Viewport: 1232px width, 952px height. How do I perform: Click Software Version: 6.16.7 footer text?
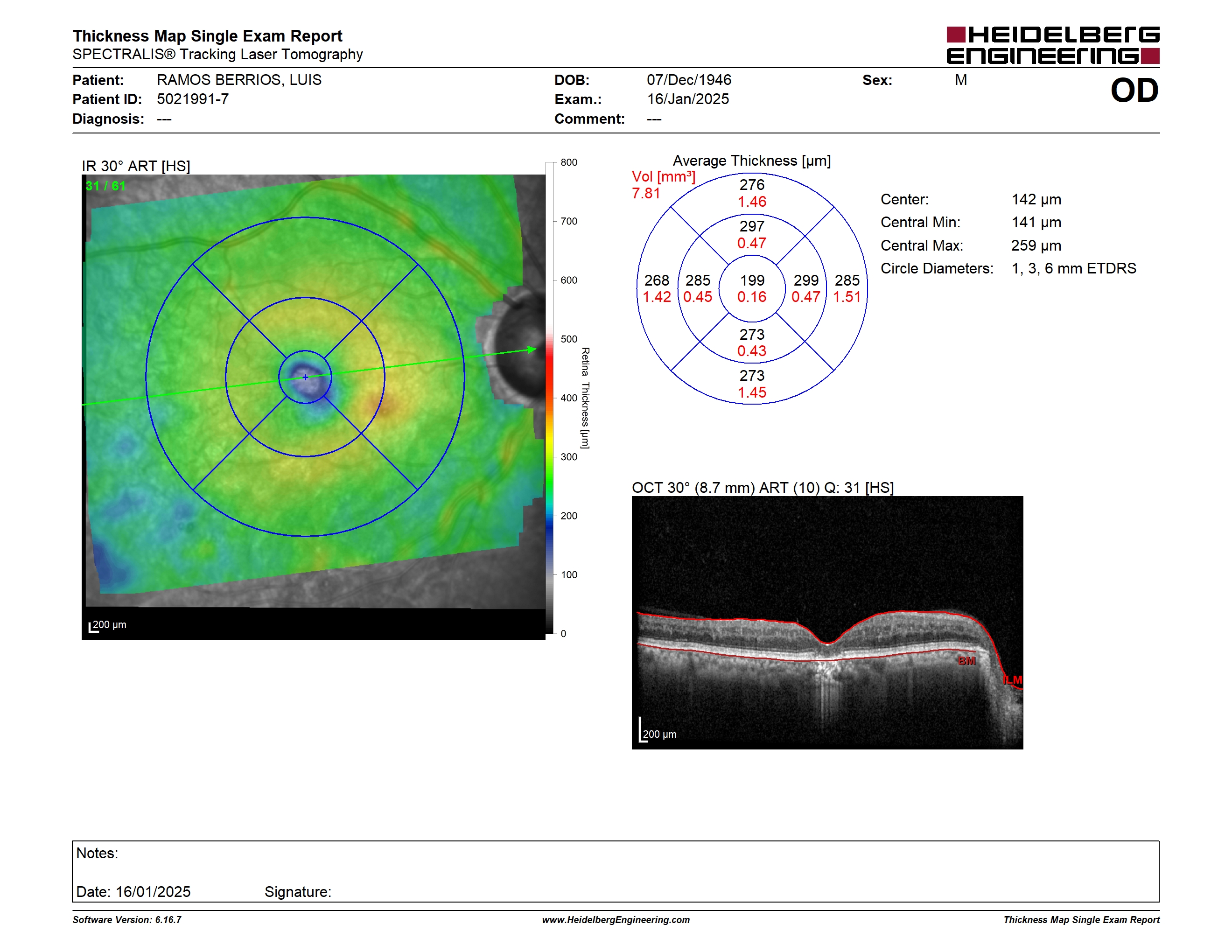point(127,919)
